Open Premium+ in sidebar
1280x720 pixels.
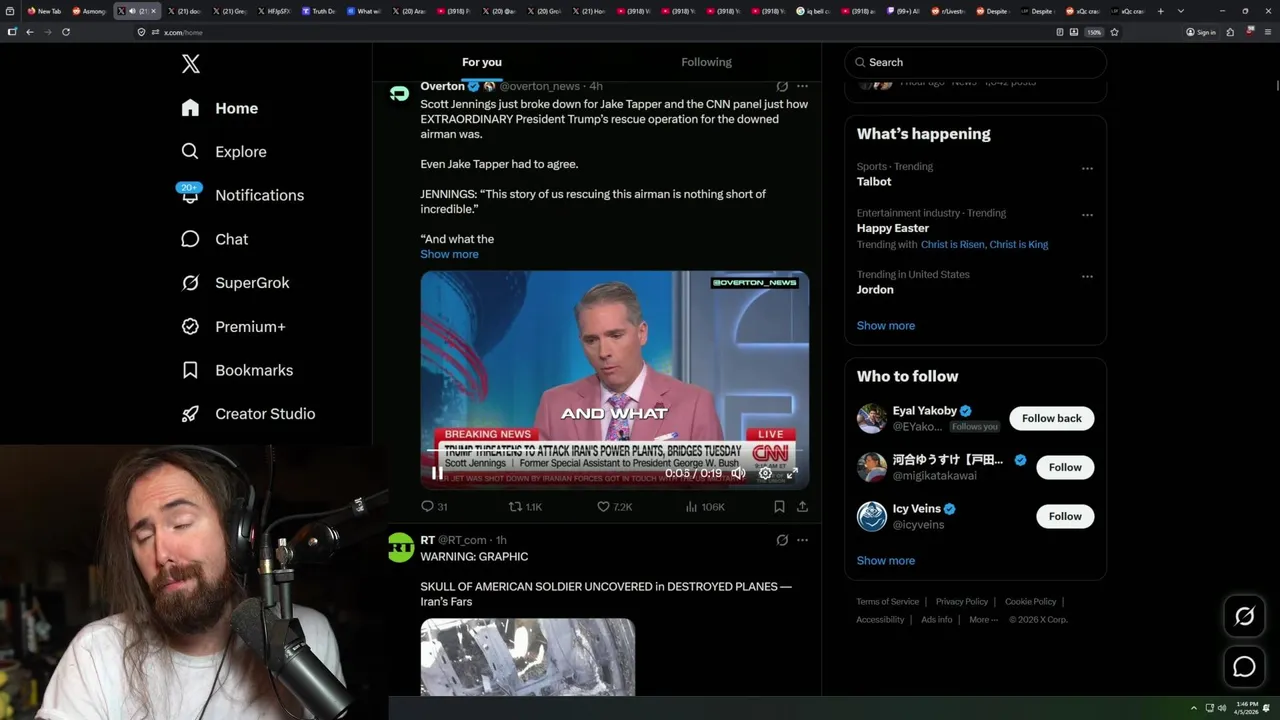coord(233,327)
